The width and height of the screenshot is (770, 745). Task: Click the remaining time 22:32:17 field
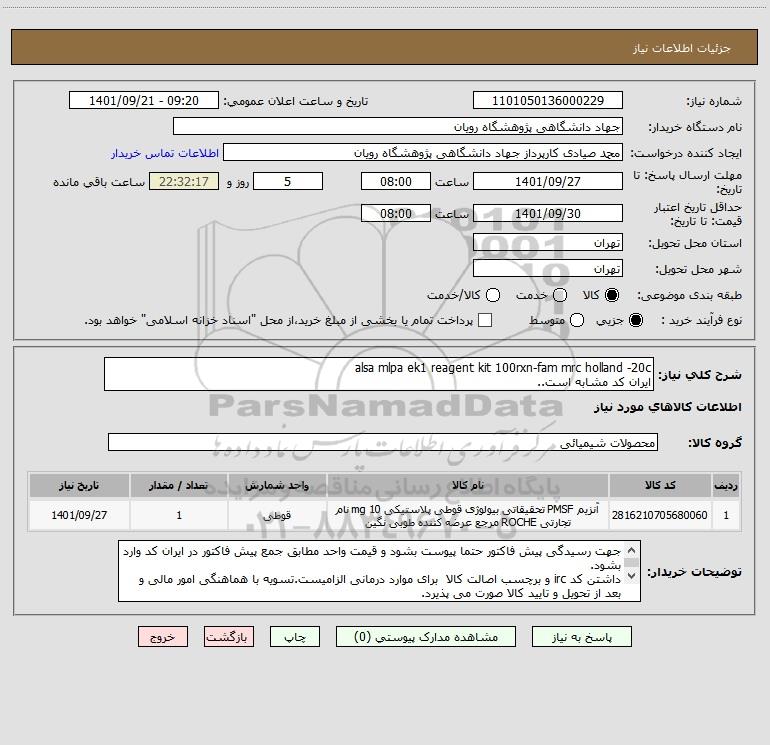pyautogui.click(x=184, y=181)
